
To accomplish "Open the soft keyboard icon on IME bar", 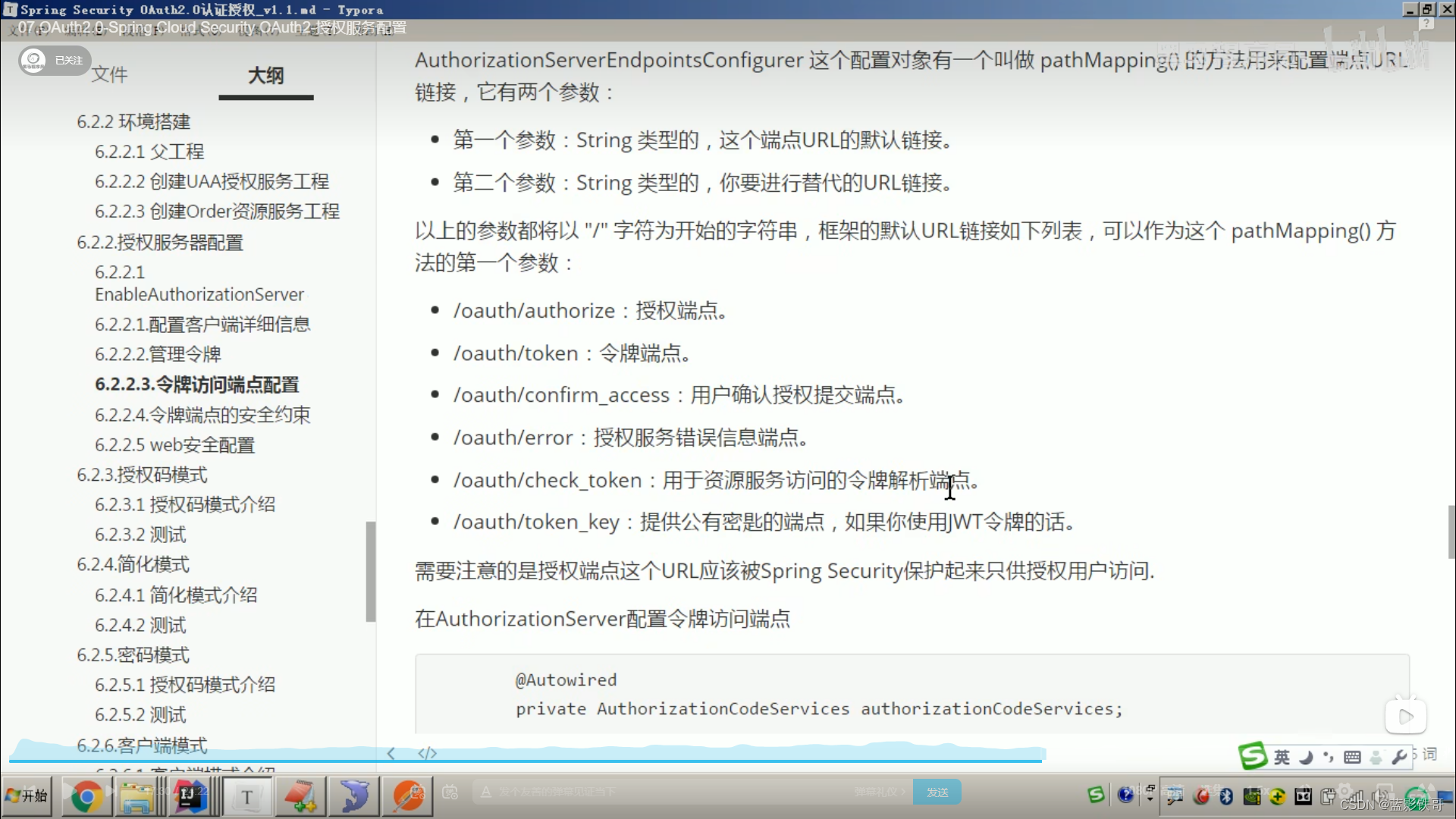I will pyautogui.click(x=1352, y=757).
